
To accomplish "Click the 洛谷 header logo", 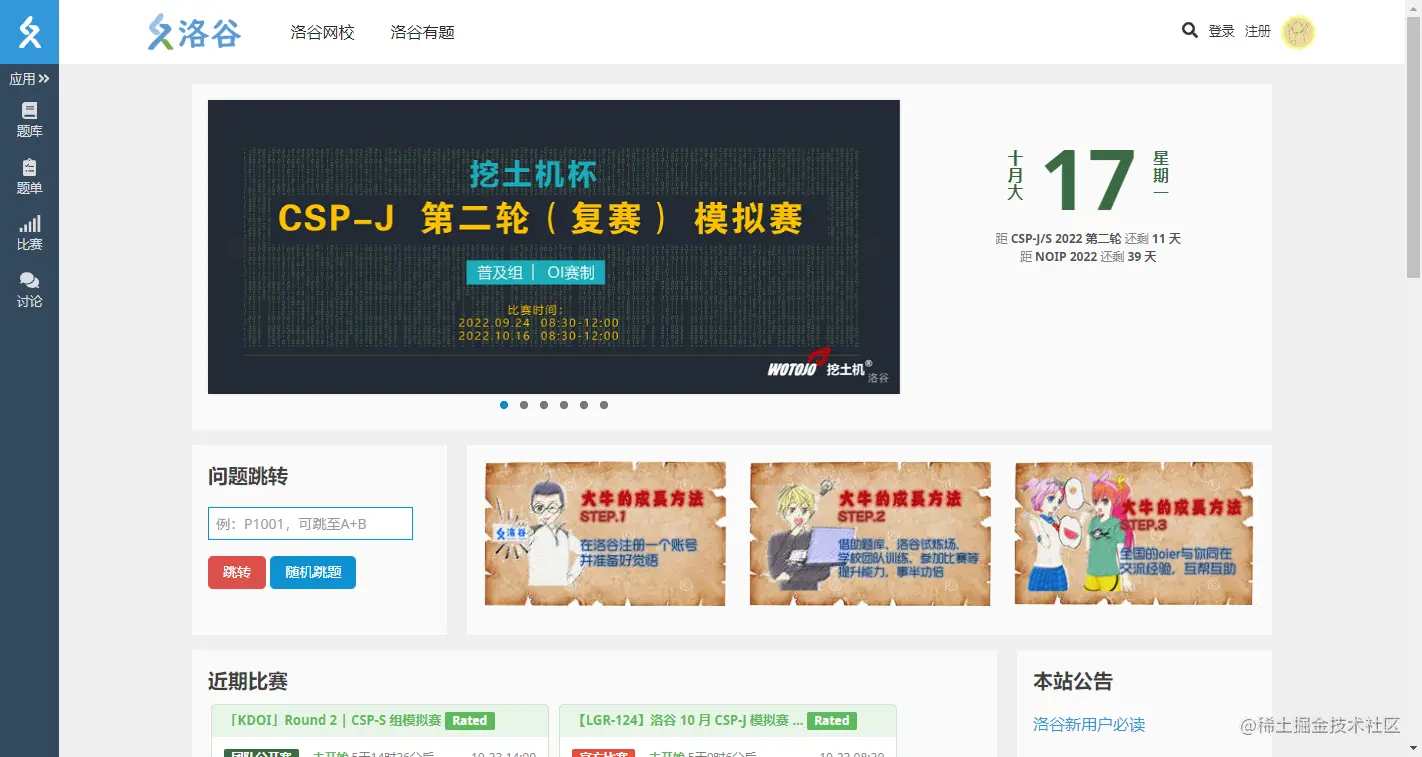I will click(x=194, y=32).
